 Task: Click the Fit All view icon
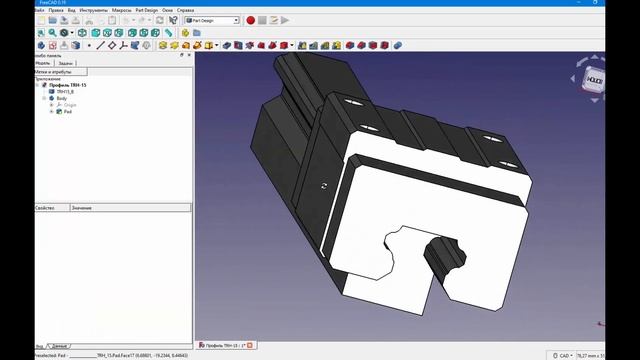coord(41,33)
